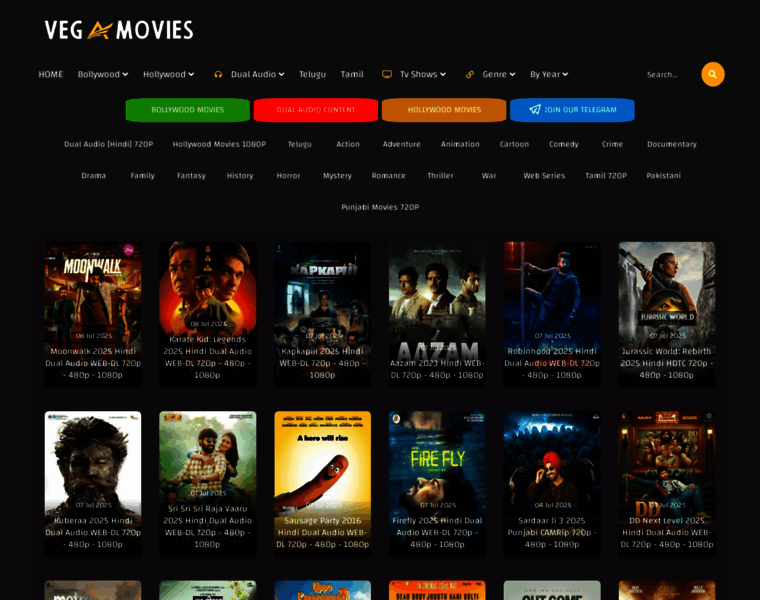The width and height of the screenshot is (760, 600).
Task: Open Punjabi Movies 720P link
Action: (x=380, y=207)
